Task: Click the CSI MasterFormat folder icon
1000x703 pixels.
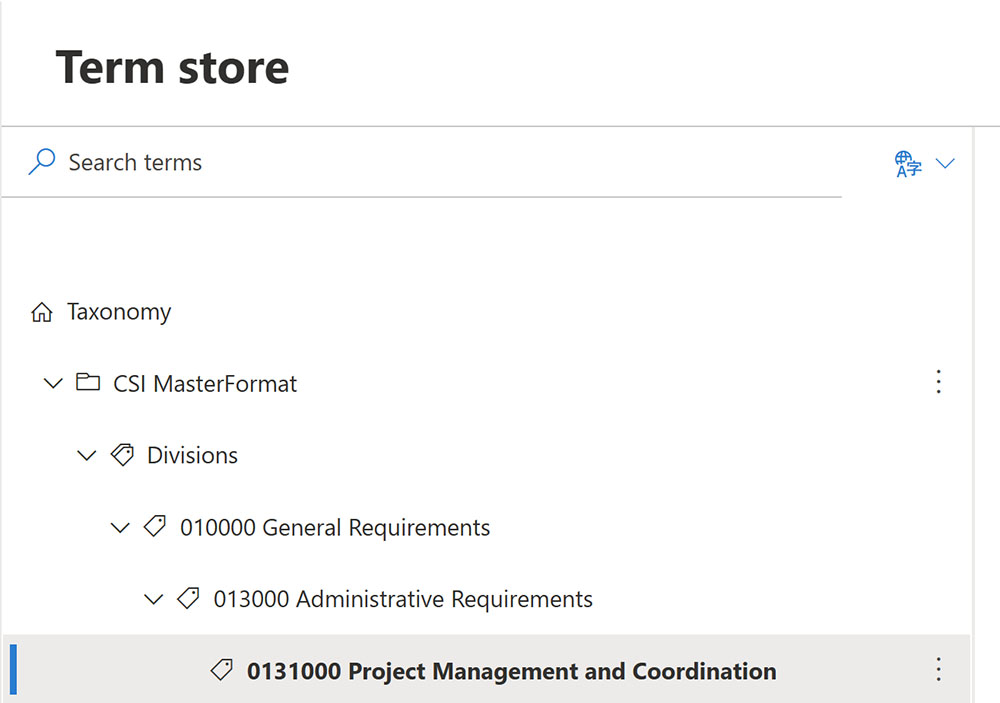Action: pos(88,382)
